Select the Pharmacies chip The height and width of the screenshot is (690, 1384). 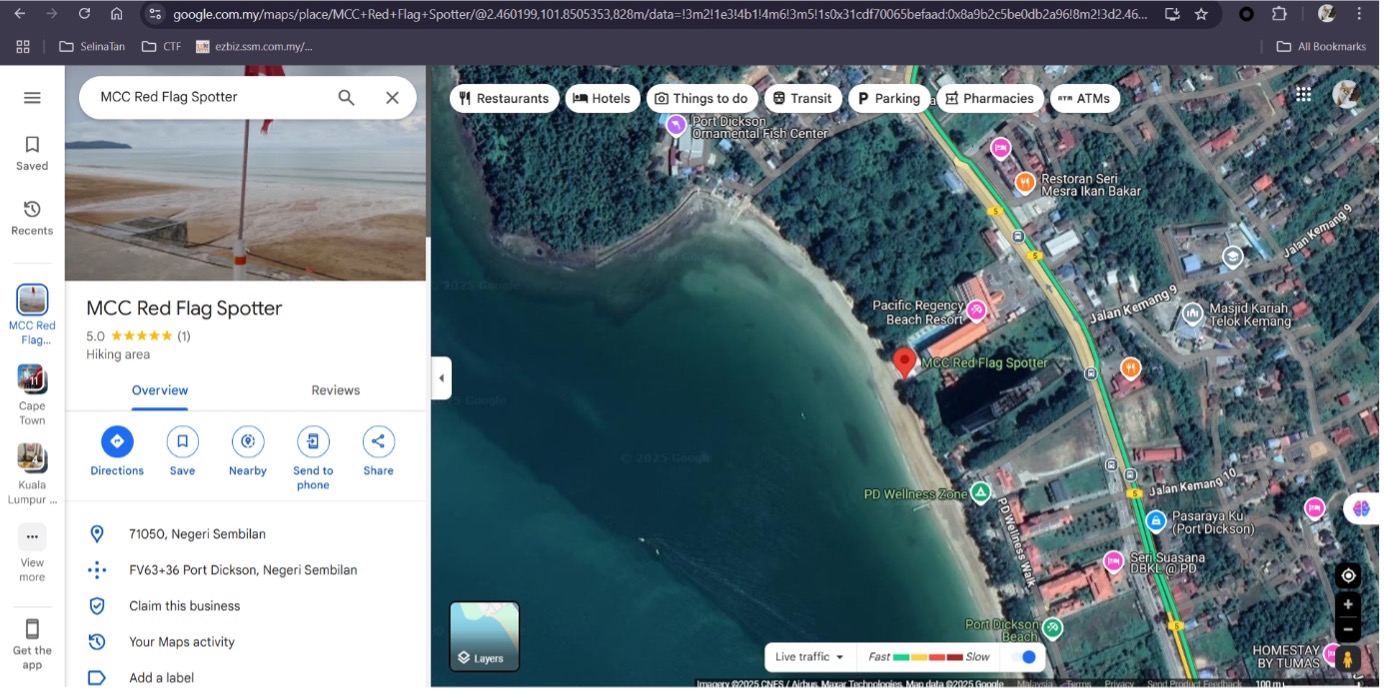990,98
